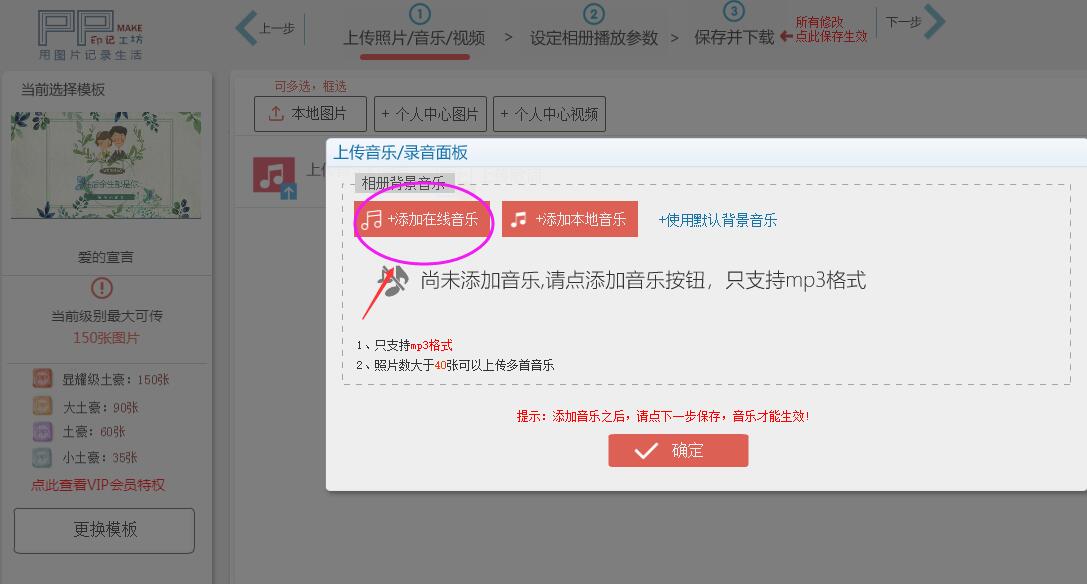Image resolution: width=1087 pixels, height=584 pixels.
Task: Select the 爱的宣言 template thumbnail
Action: 106,165
